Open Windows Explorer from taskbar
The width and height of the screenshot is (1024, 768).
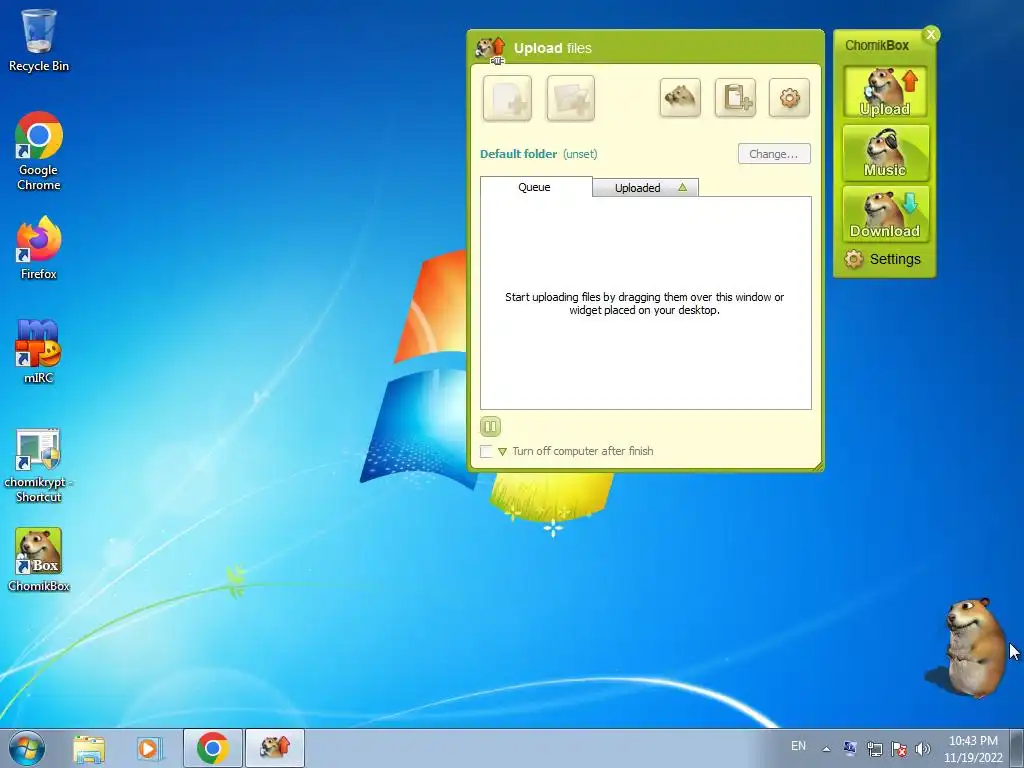[89, 748]
